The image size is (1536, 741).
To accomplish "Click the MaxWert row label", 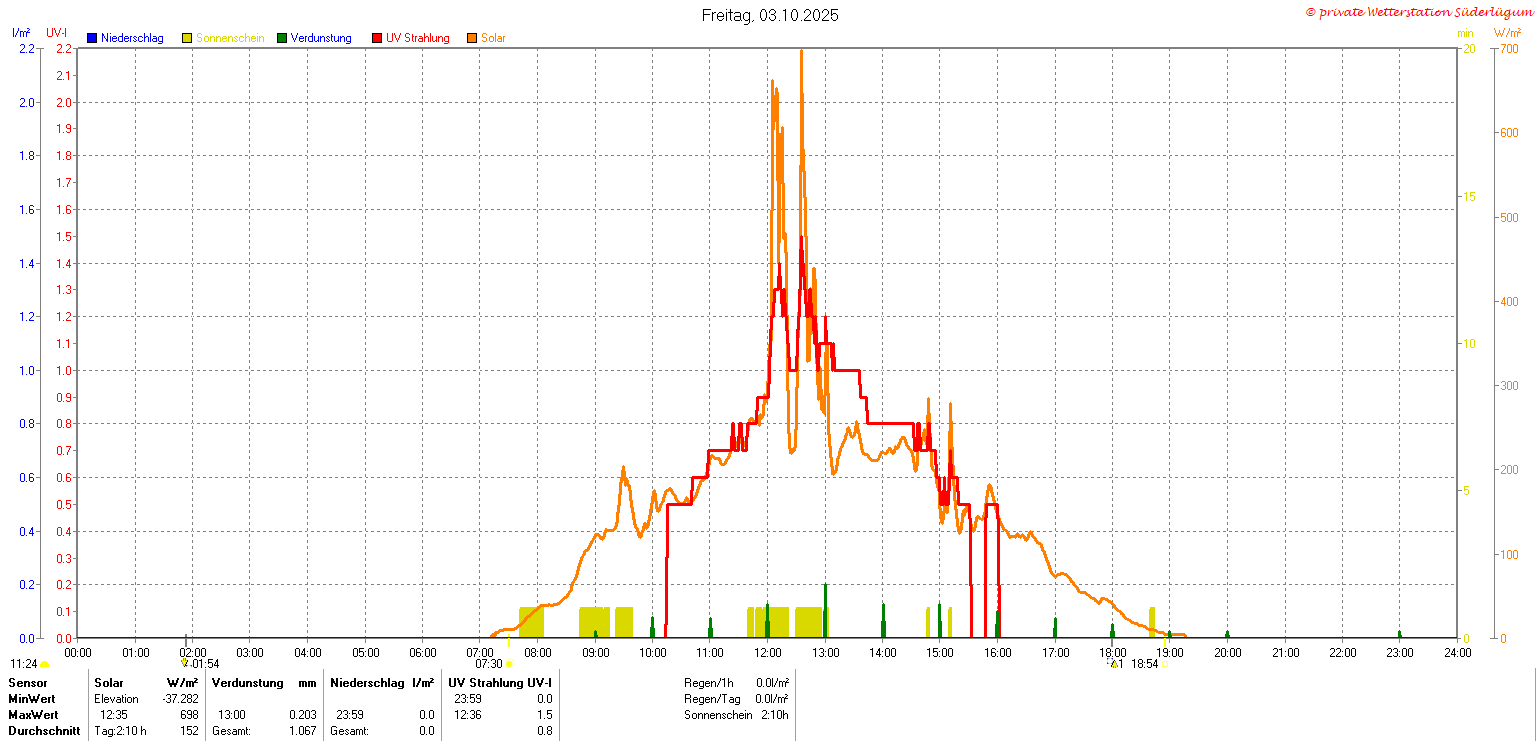I will (32, 715).
